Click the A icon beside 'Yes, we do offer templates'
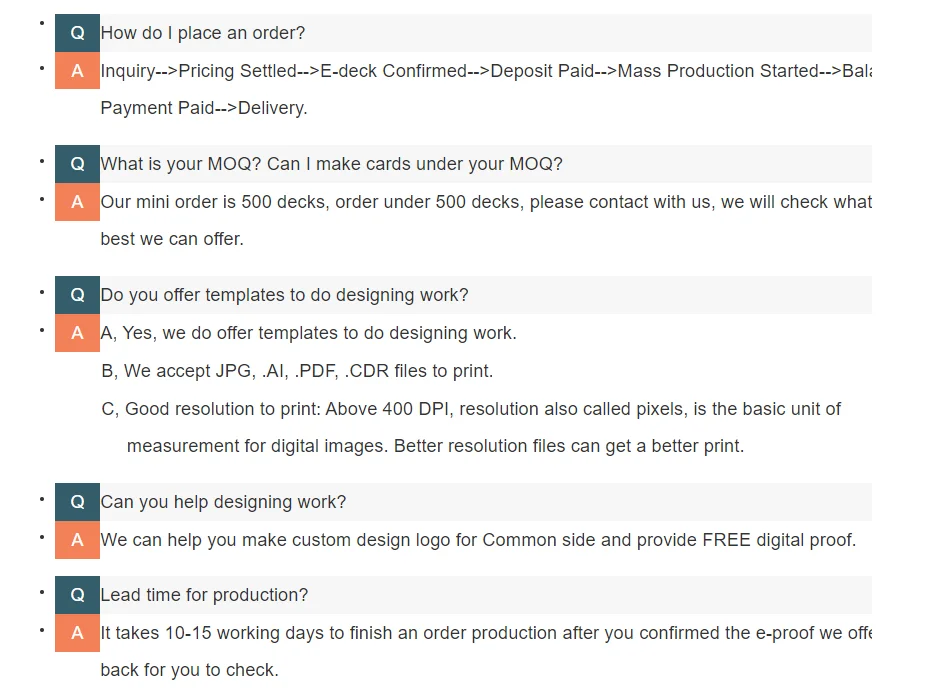This screenshot has width=946, height=696. (77, 333)
